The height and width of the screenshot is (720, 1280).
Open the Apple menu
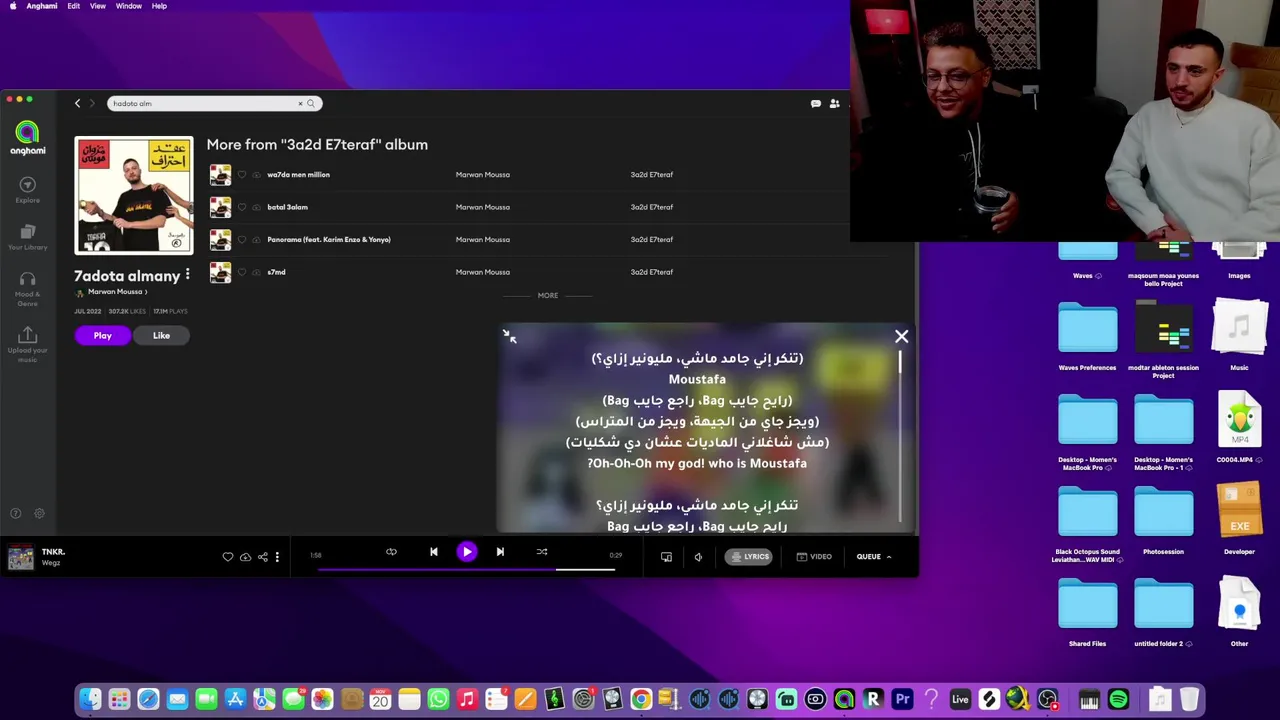[x=12, y=6]
